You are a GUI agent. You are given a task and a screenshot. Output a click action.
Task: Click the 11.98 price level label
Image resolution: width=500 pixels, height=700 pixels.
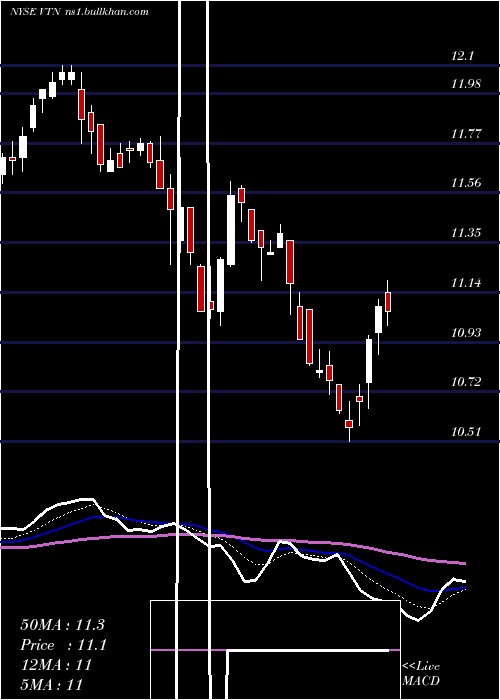pos(466,83)
